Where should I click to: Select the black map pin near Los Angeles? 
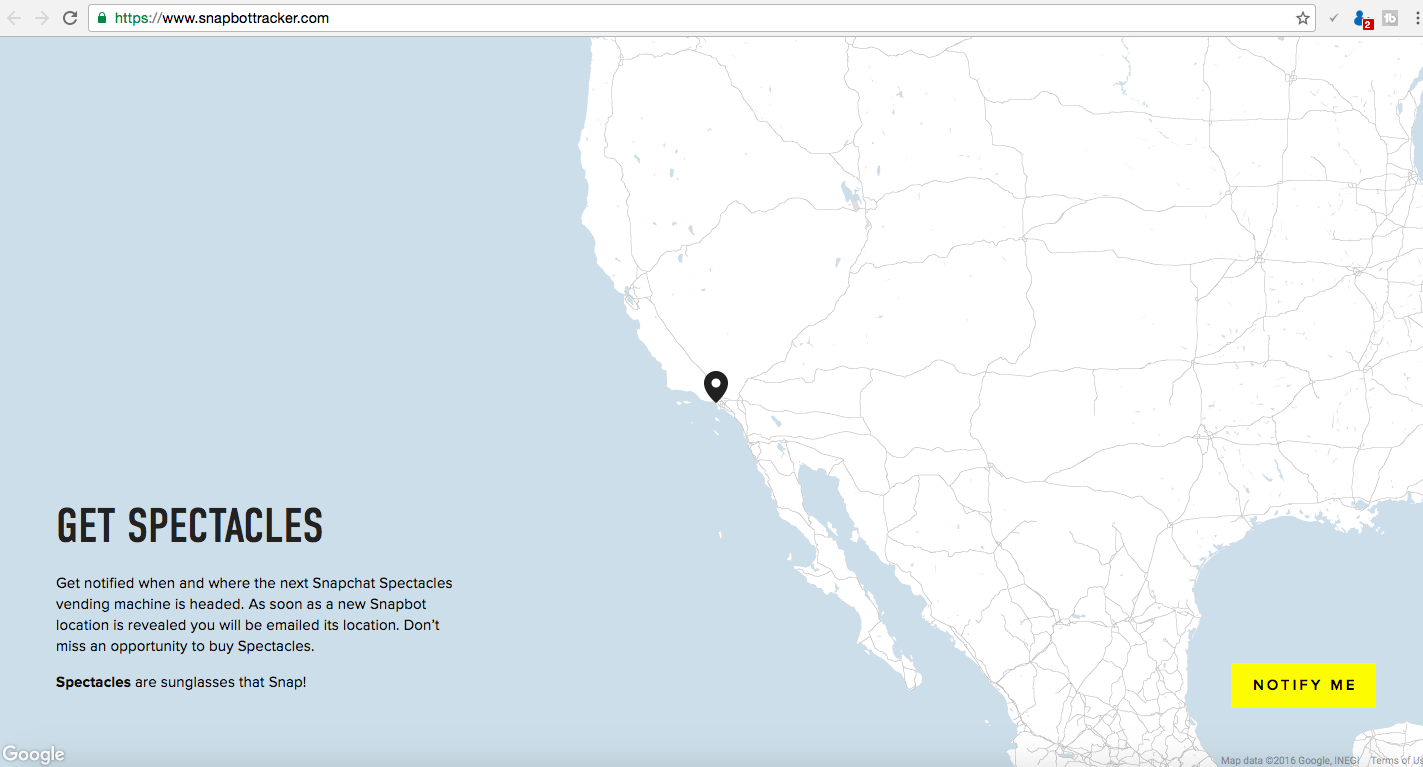click(x=715, y=386)
